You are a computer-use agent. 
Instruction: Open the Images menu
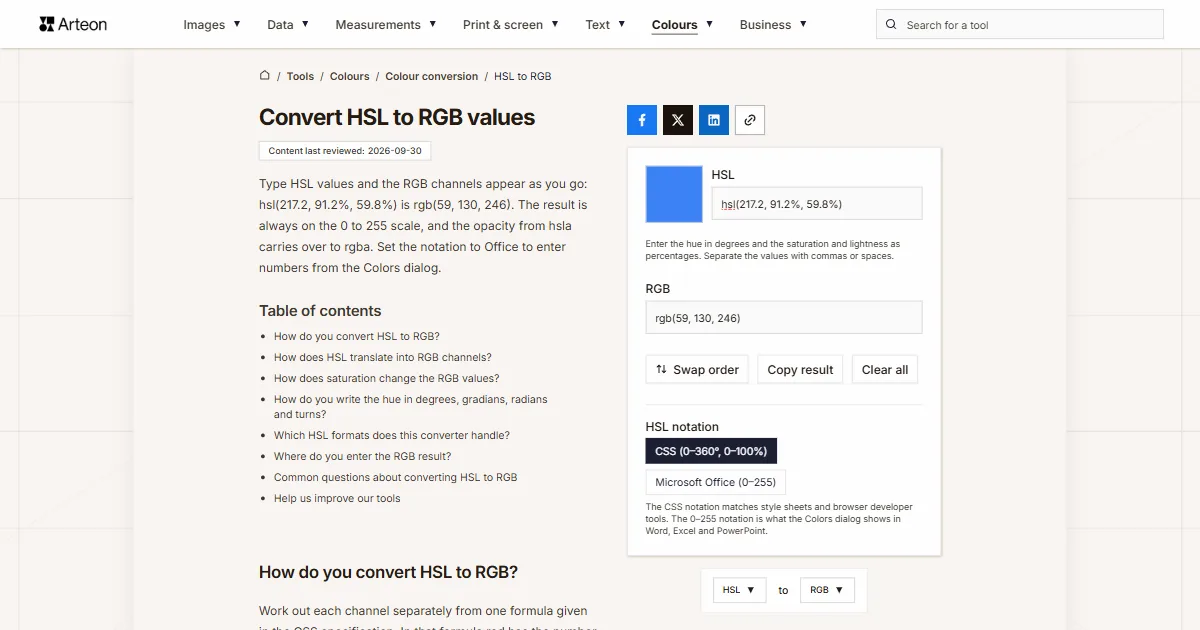pyautogui.click(x=212, y=24)
